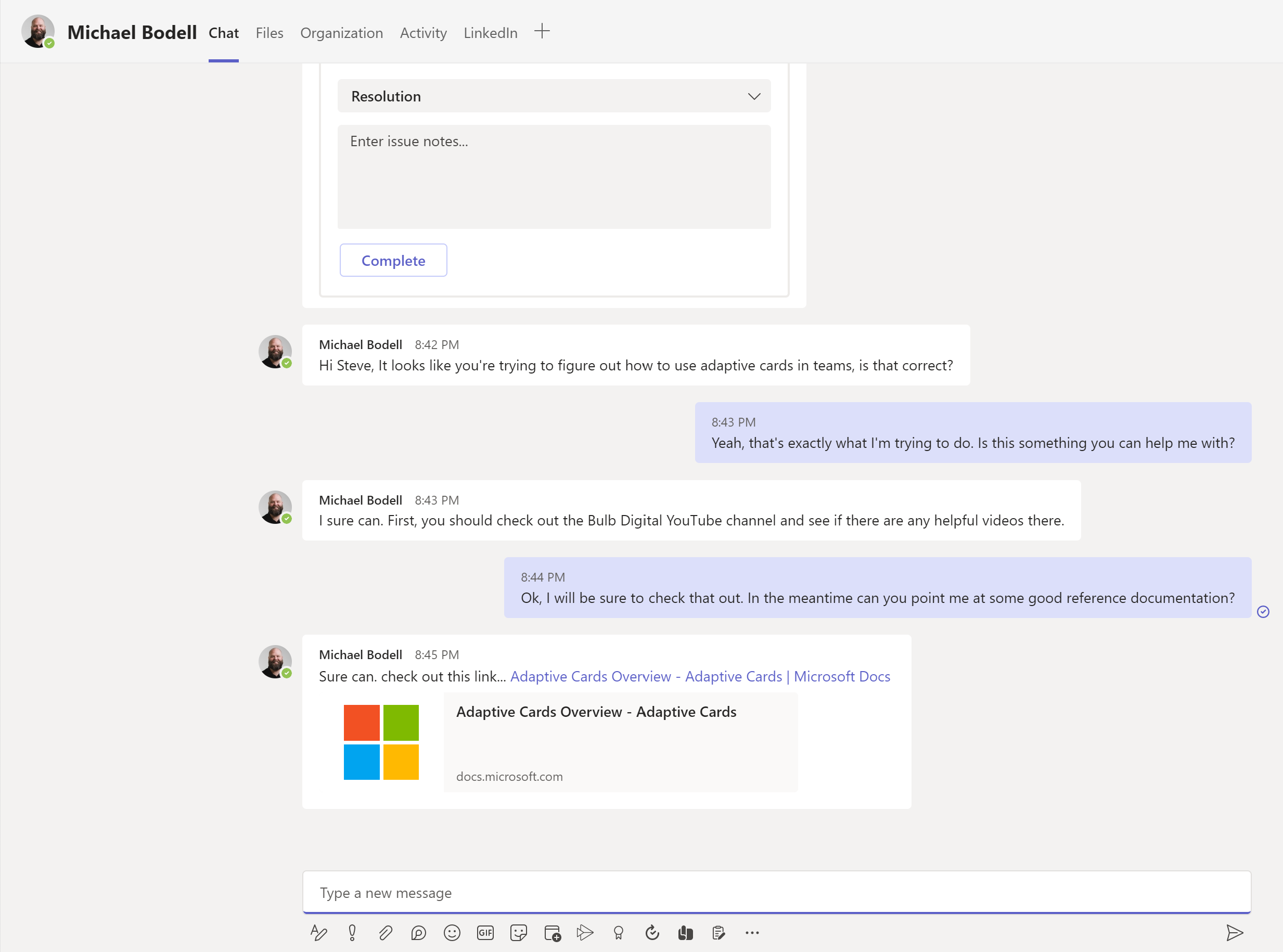
Task: Open the sticker picker
Action: 518,932
